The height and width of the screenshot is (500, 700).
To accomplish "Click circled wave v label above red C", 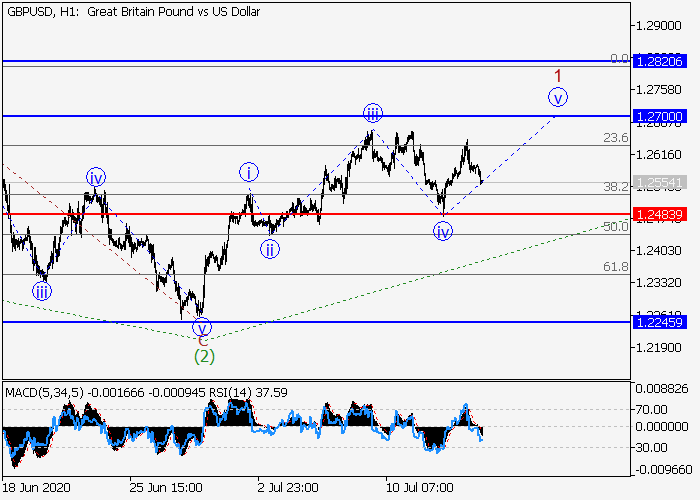I will [x=203, y=327].
